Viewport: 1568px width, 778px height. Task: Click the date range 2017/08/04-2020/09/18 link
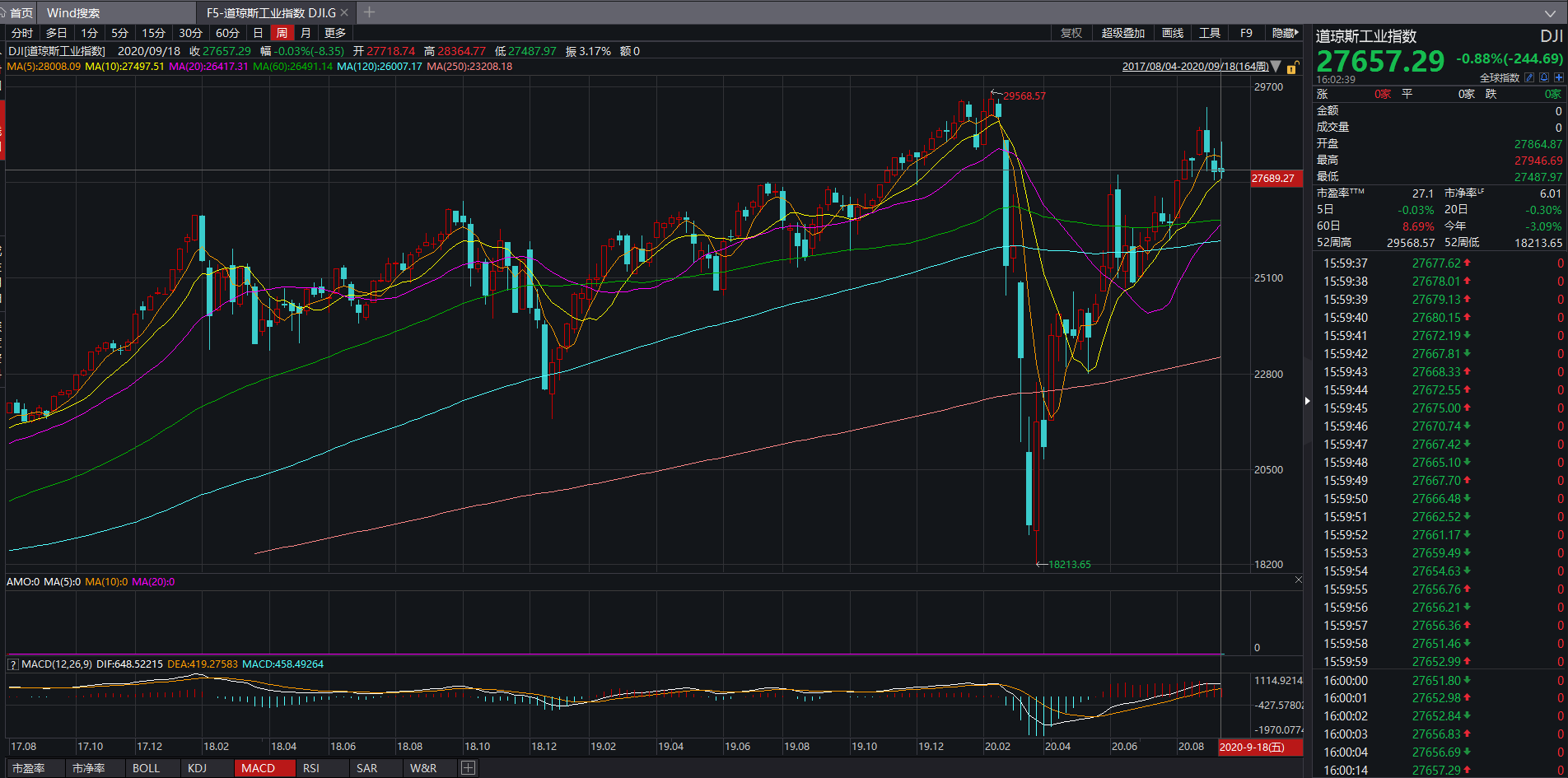[1195, 67]
